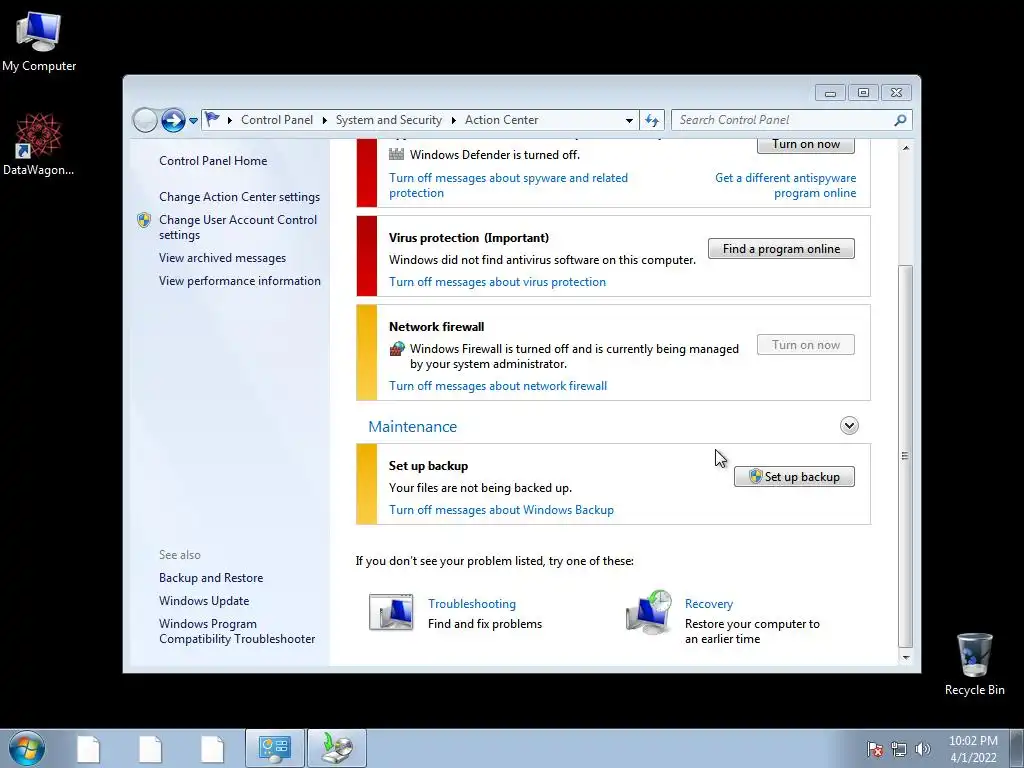Go to Control Panel breadcrumb

[277, 120]
